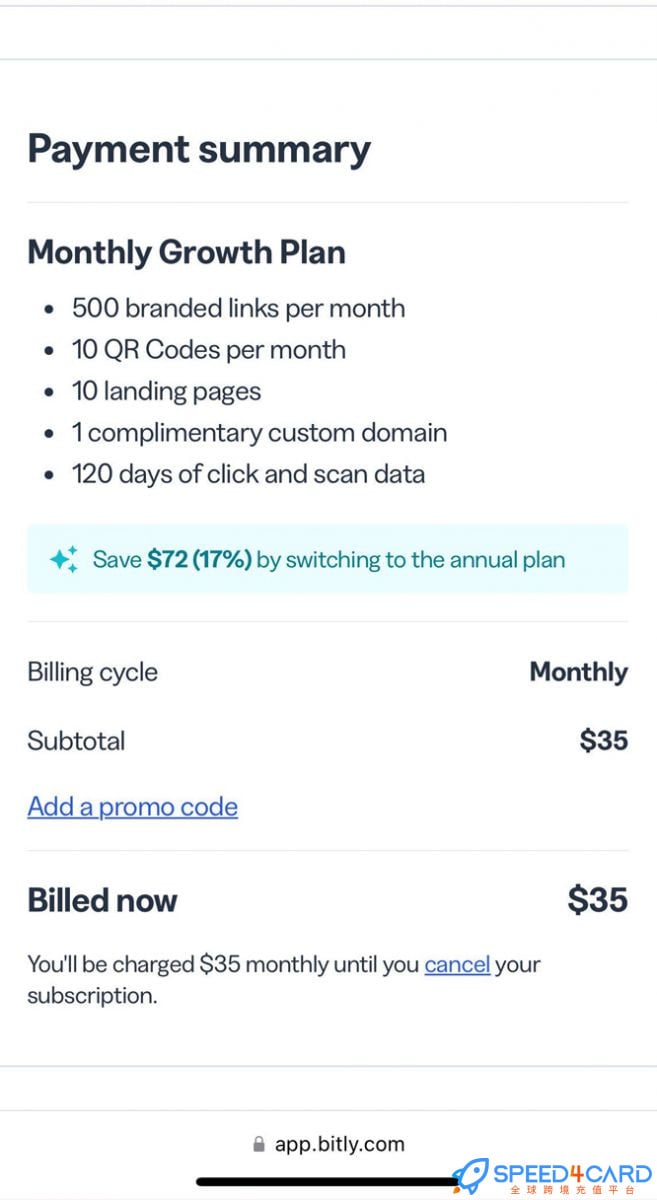Select the 10 QR Codes per month item
This screenshot has width=657, height=1200.
[x=209, y=350]
